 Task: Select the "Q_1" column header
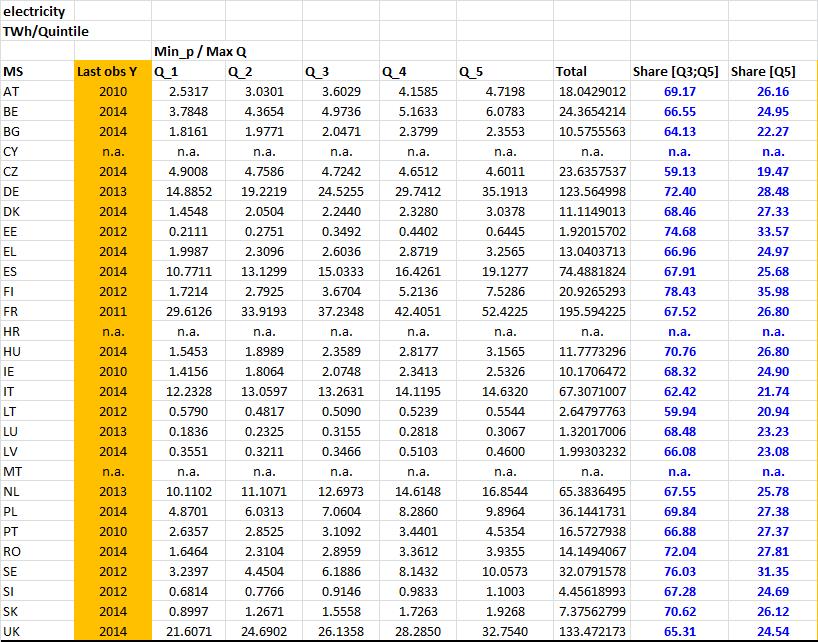click(167, 71)
